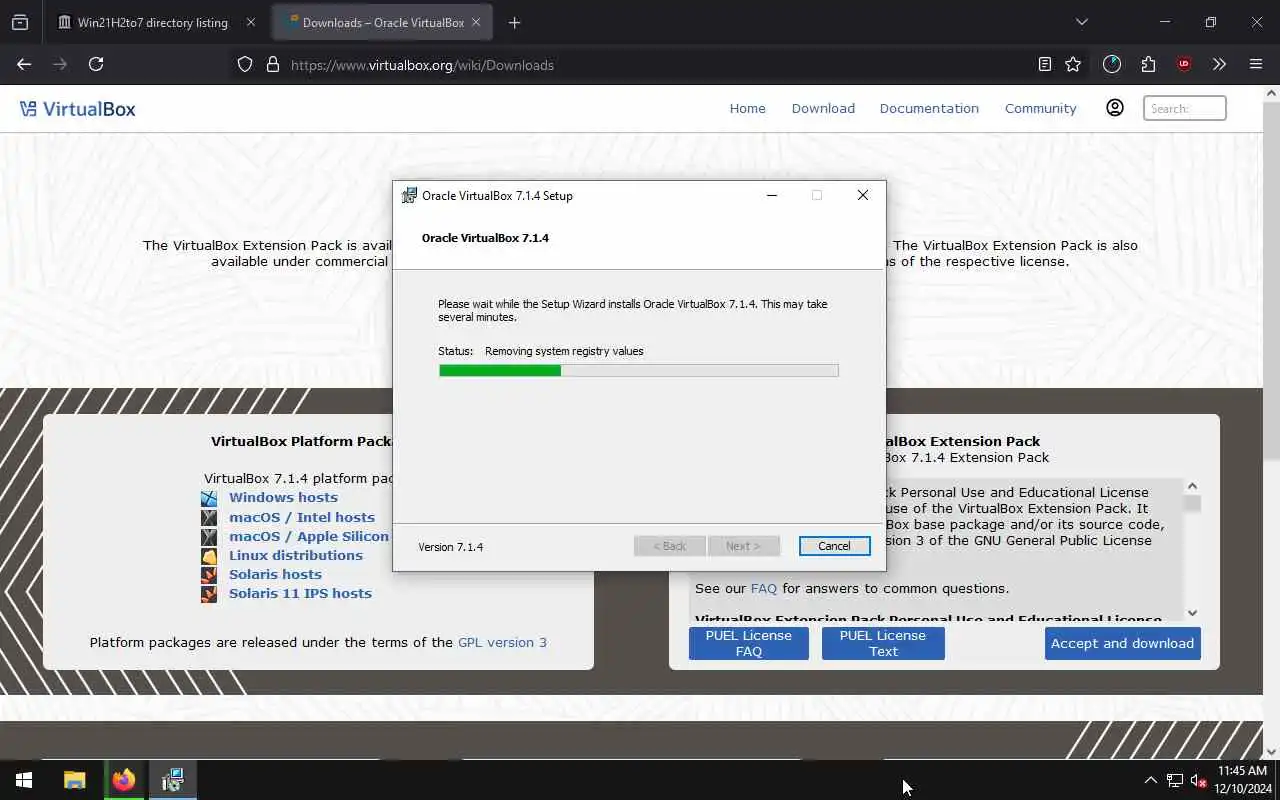
Task: Open the uBlock Origin extension icon
Action: [x=1184, y=65]
